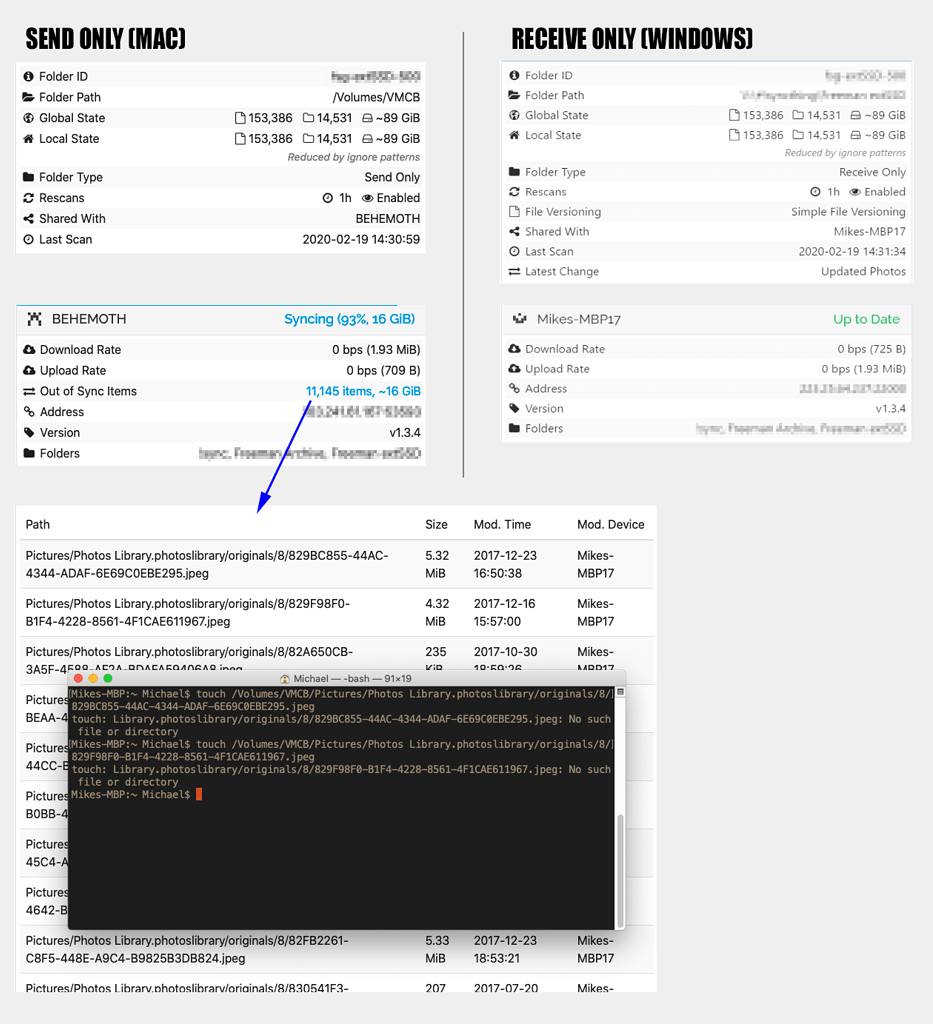Click the Size column header

pos(436,524)
